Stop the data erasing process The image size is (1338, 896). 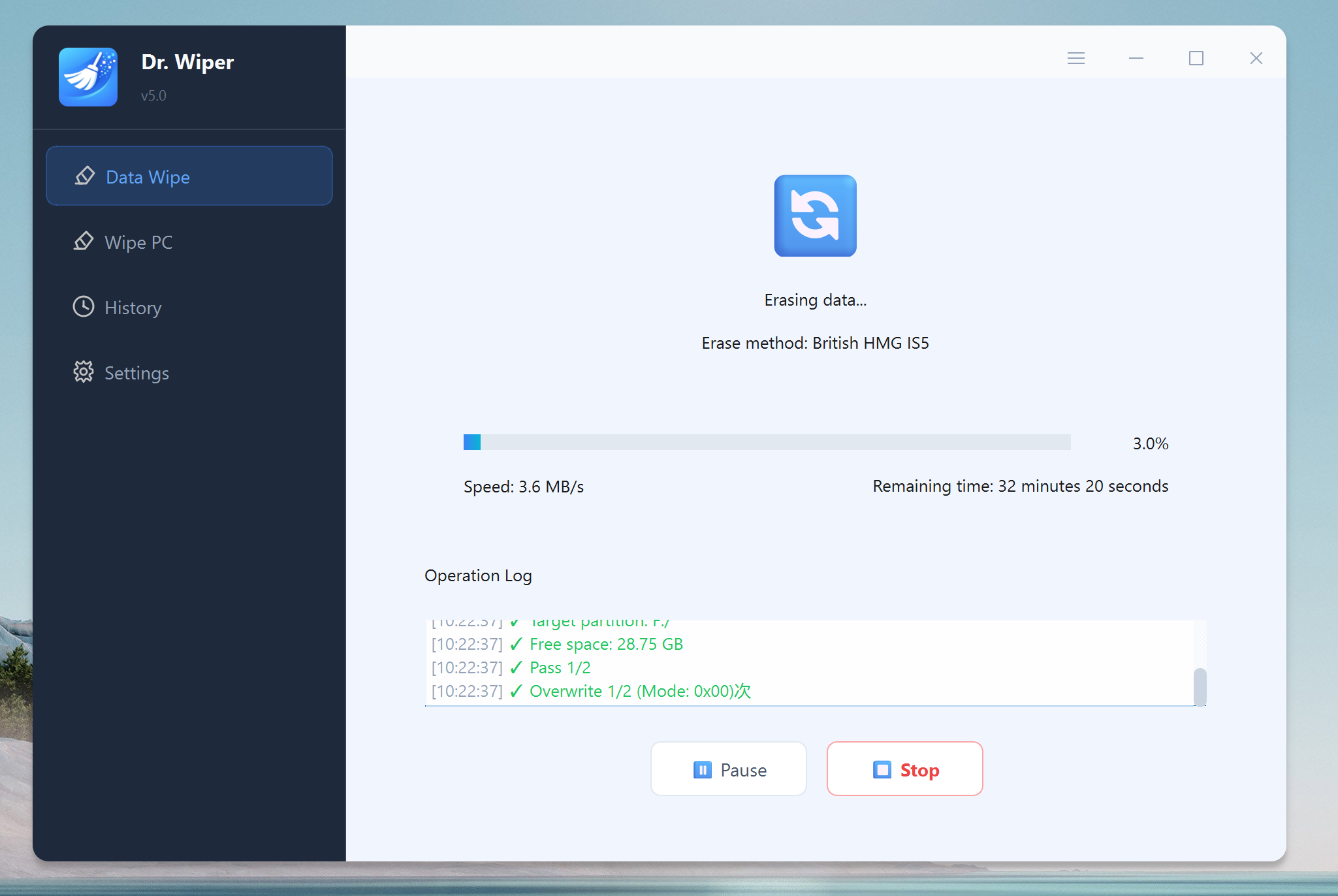click(x=905, y=769)
